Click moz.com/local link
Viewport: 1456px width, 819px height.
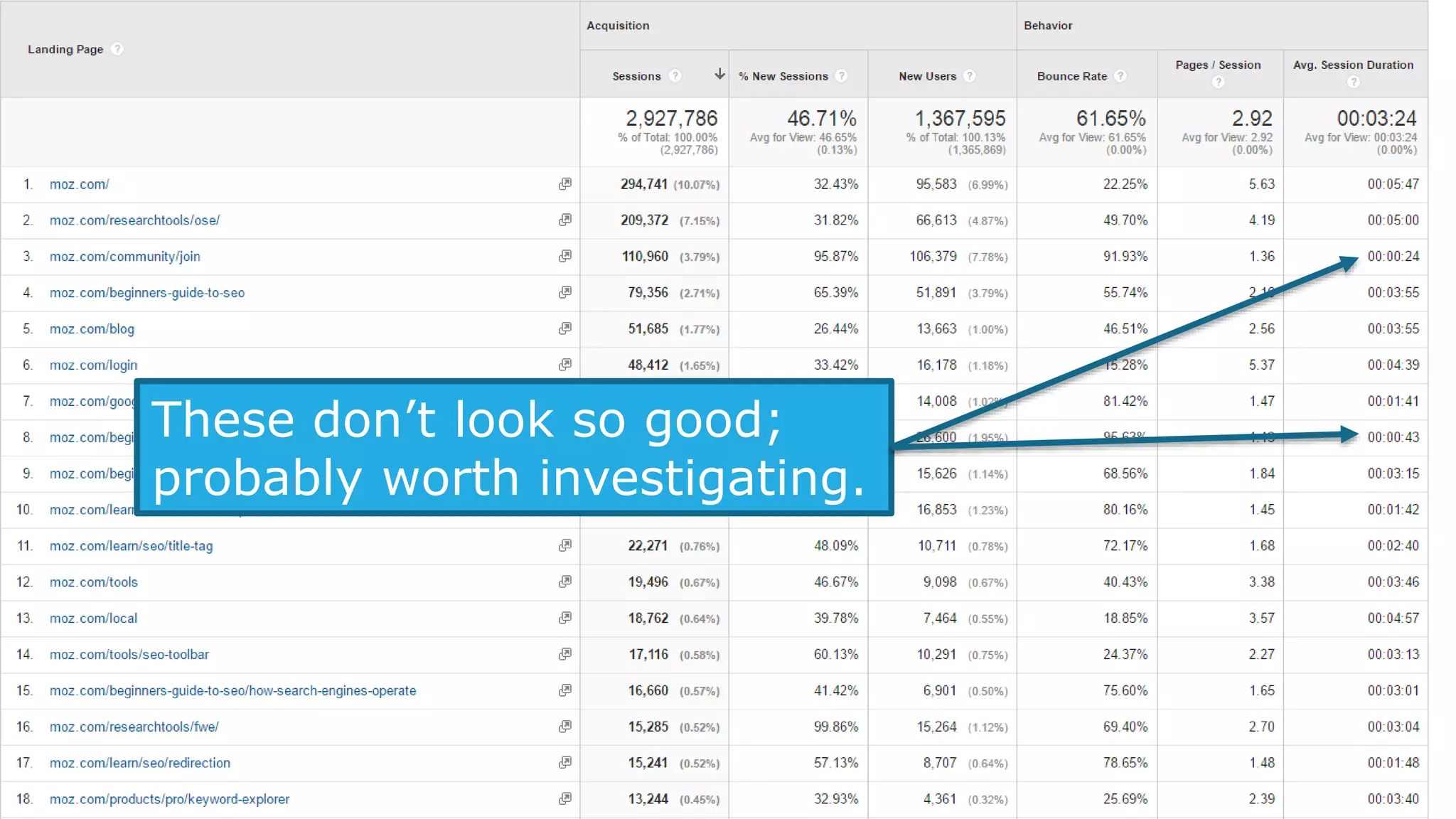[x=93, y=619]
